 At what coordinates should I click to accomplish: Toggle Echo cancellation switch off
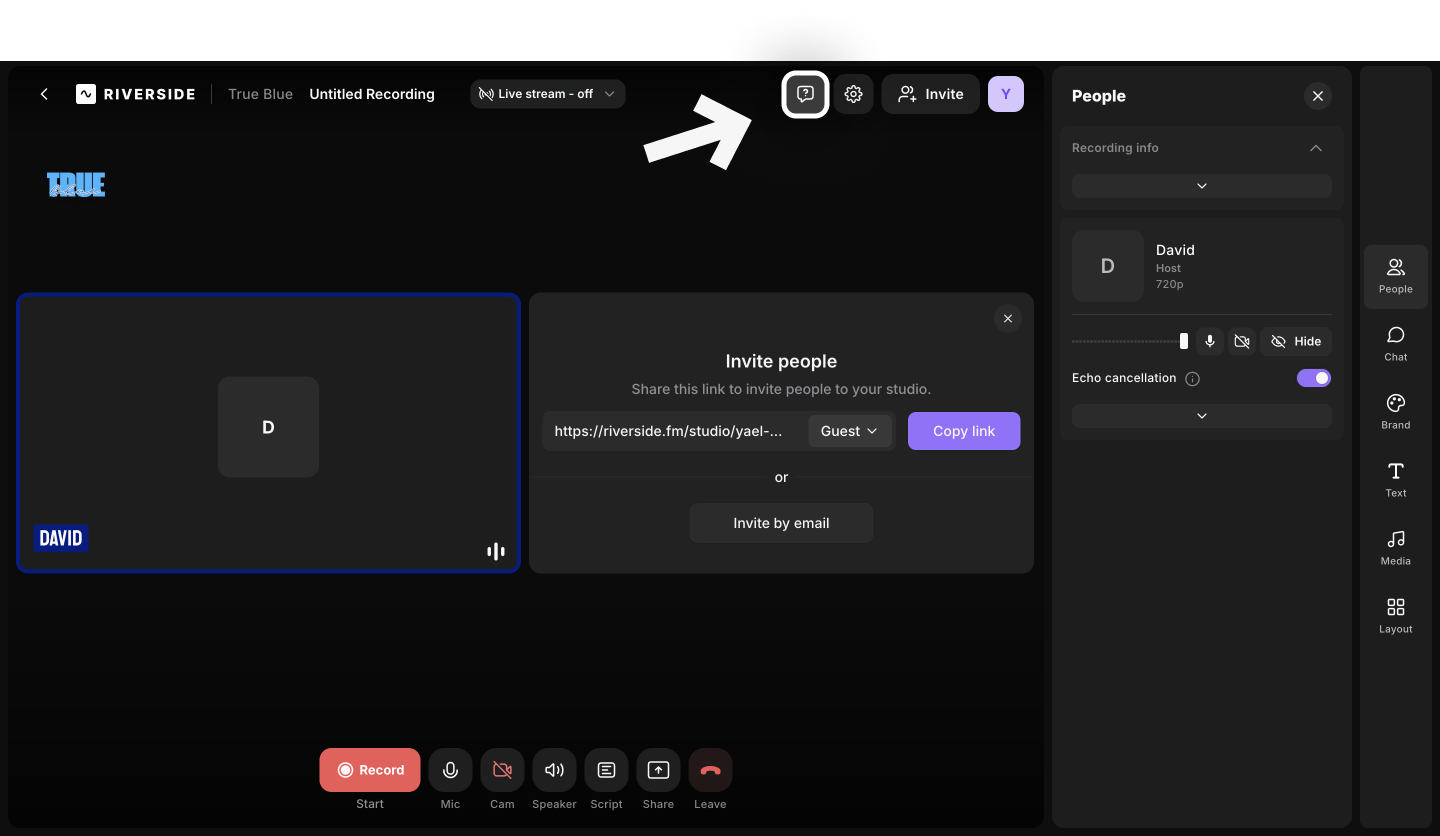[x=1313, y=378]
